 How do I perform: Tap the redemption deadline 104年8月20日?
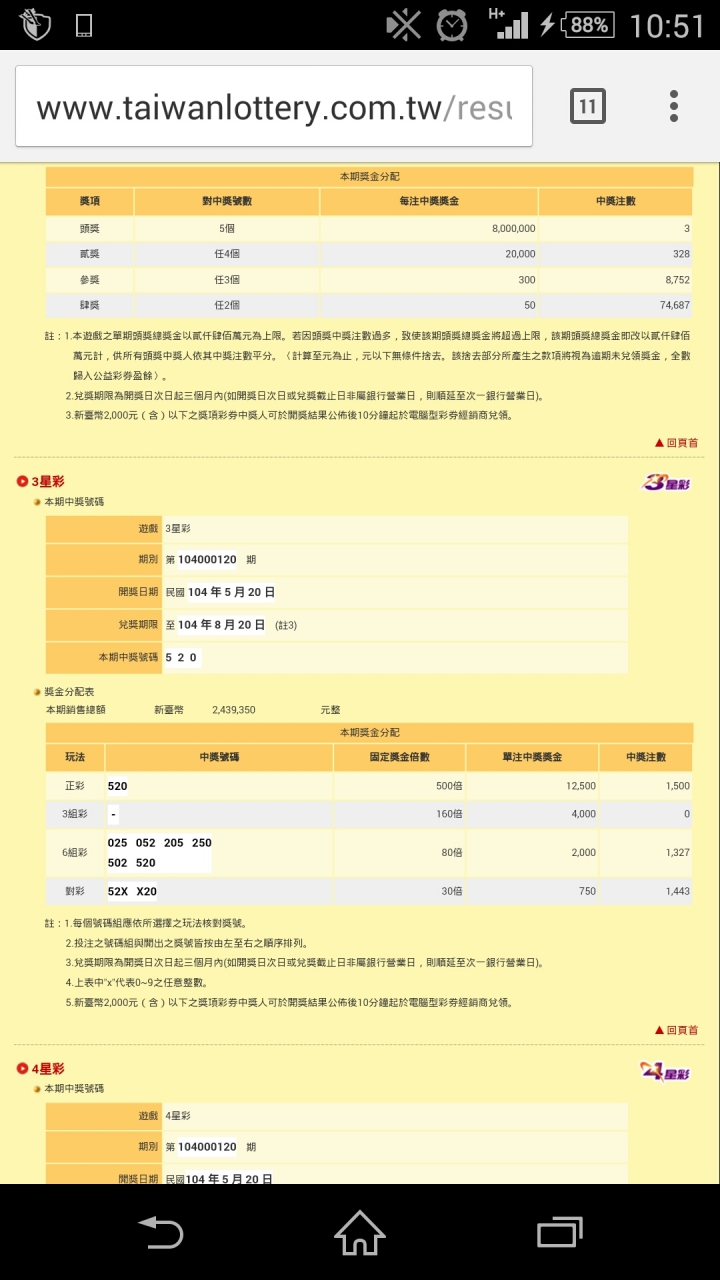point(221,625)
